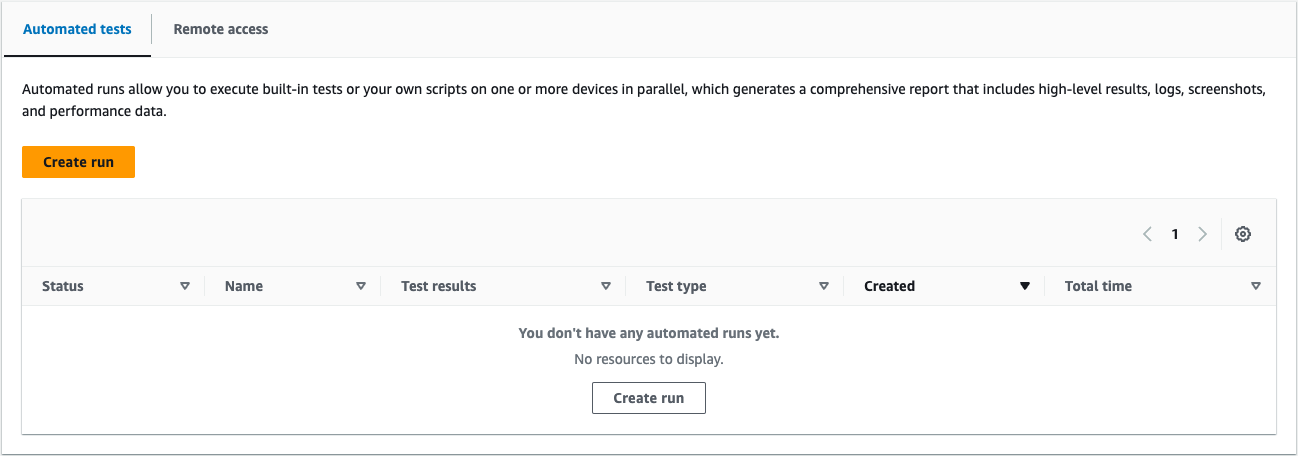Switch to the Automated tests tab
The image size is (1298, 456).
[x=77, y=29]
